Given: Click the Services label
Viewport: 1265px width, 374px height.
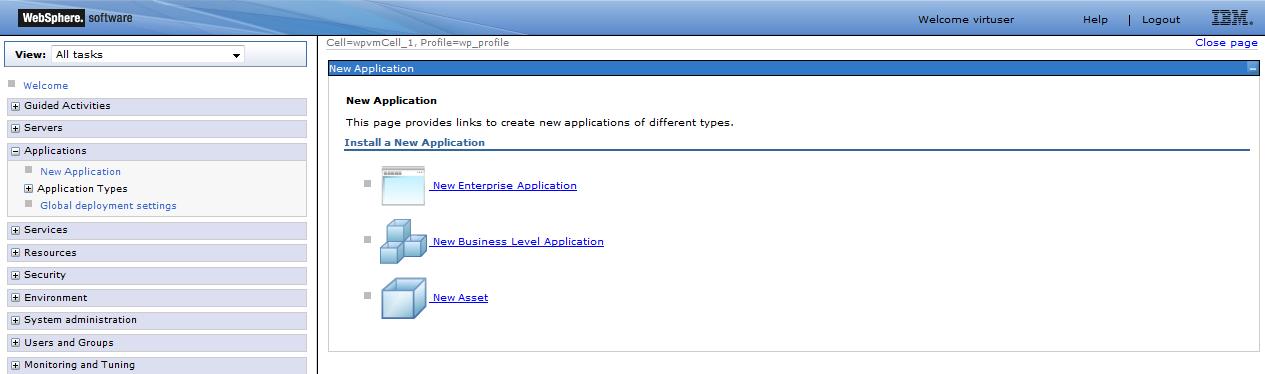Looking at the screenshot, I should [46, 230].
